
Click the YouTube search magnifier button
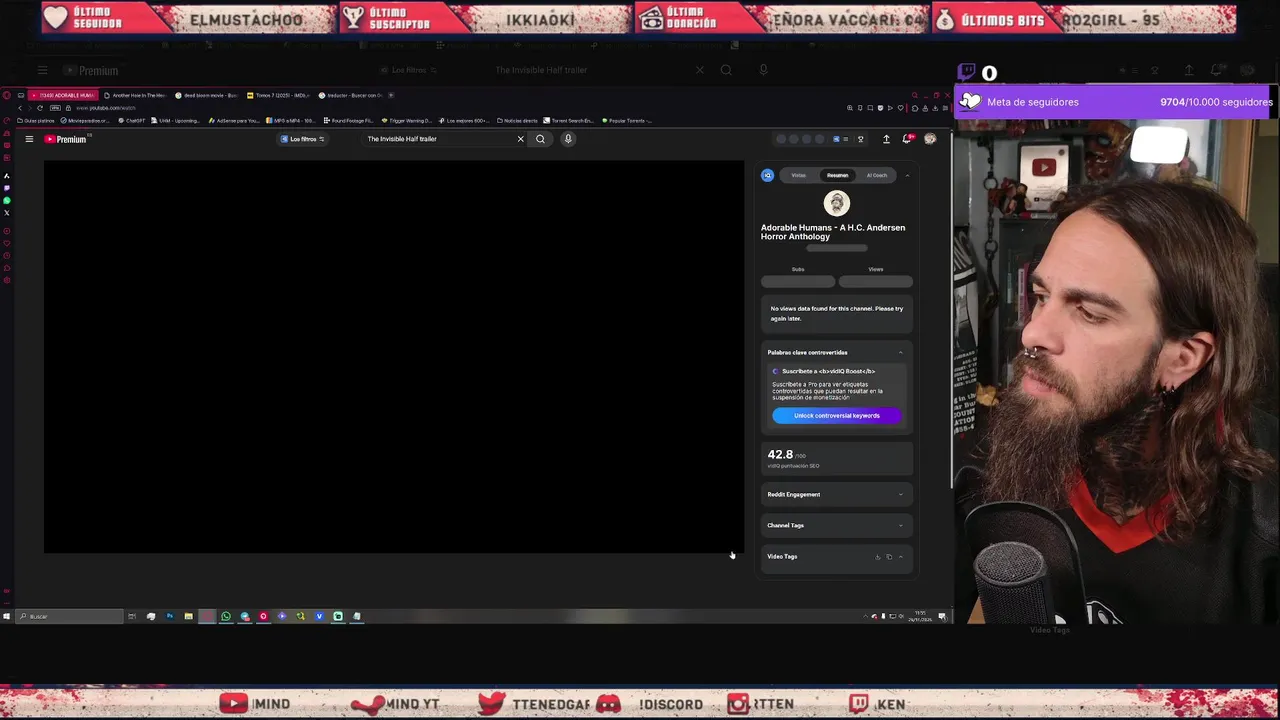coord(540,139)
